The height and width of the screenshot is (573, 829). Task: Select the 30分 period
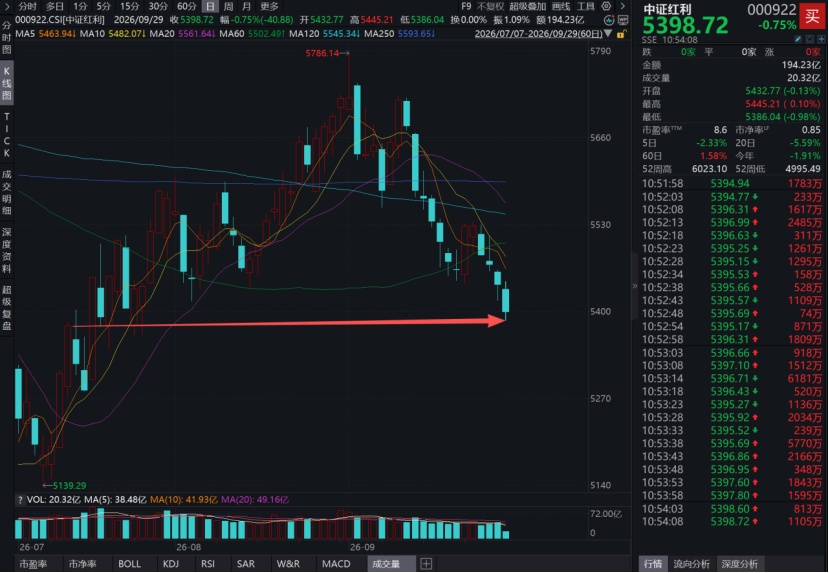[x=158, y=6]
